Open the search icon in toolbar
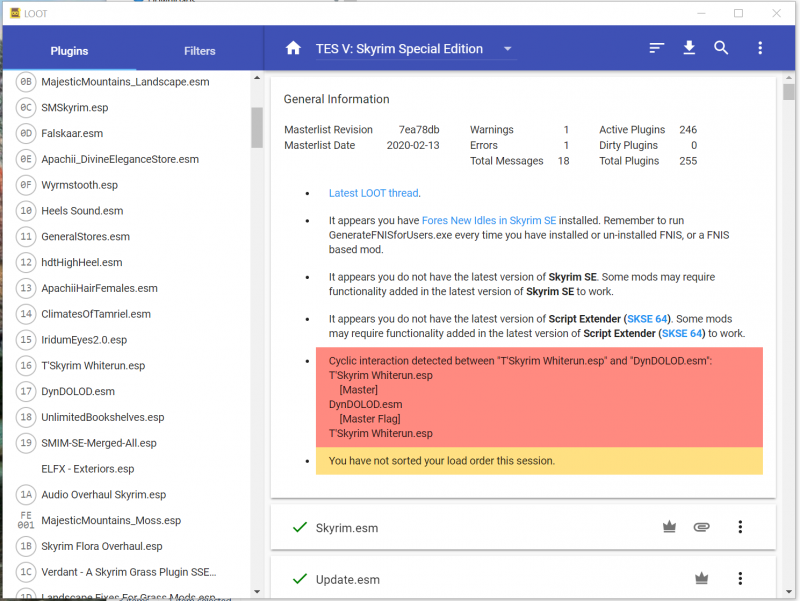 pos(721,48)
